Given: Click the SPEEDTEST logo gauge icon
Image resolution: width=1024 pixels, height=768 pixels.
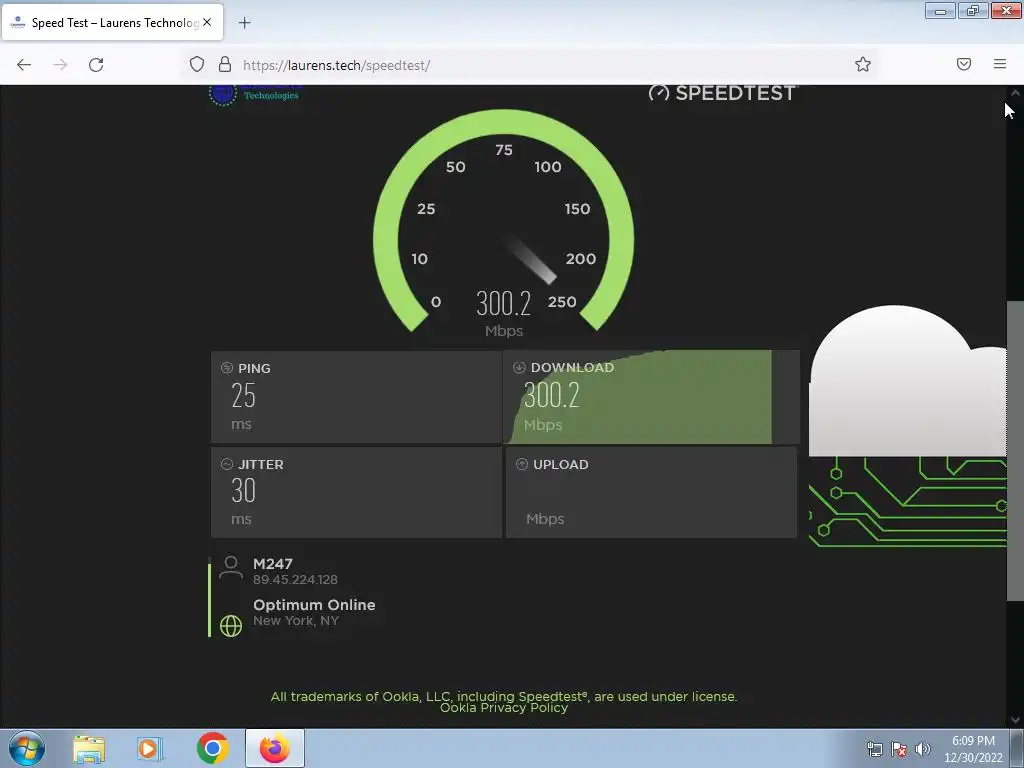Looking at the screenshot, I should click(x=658, y=93).
